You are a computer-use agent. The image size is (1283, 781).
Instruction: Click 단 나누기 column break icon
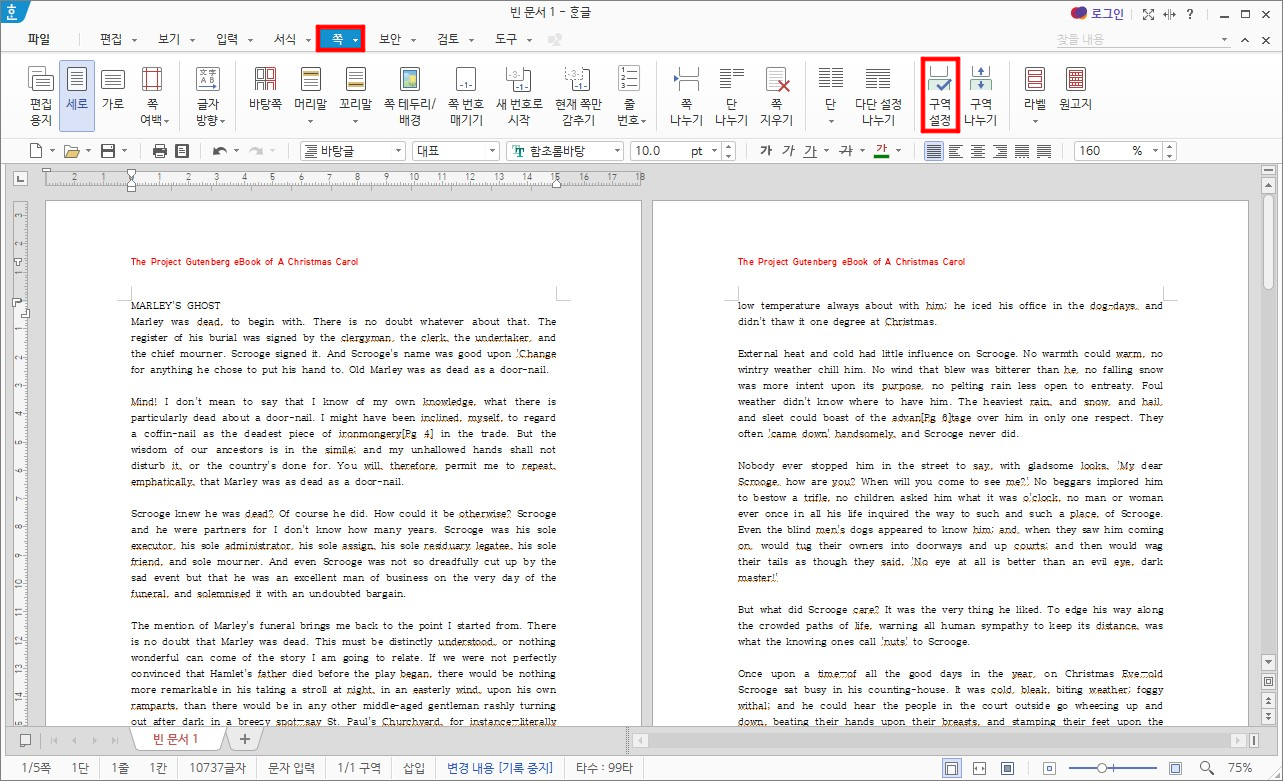coord(731,95)
